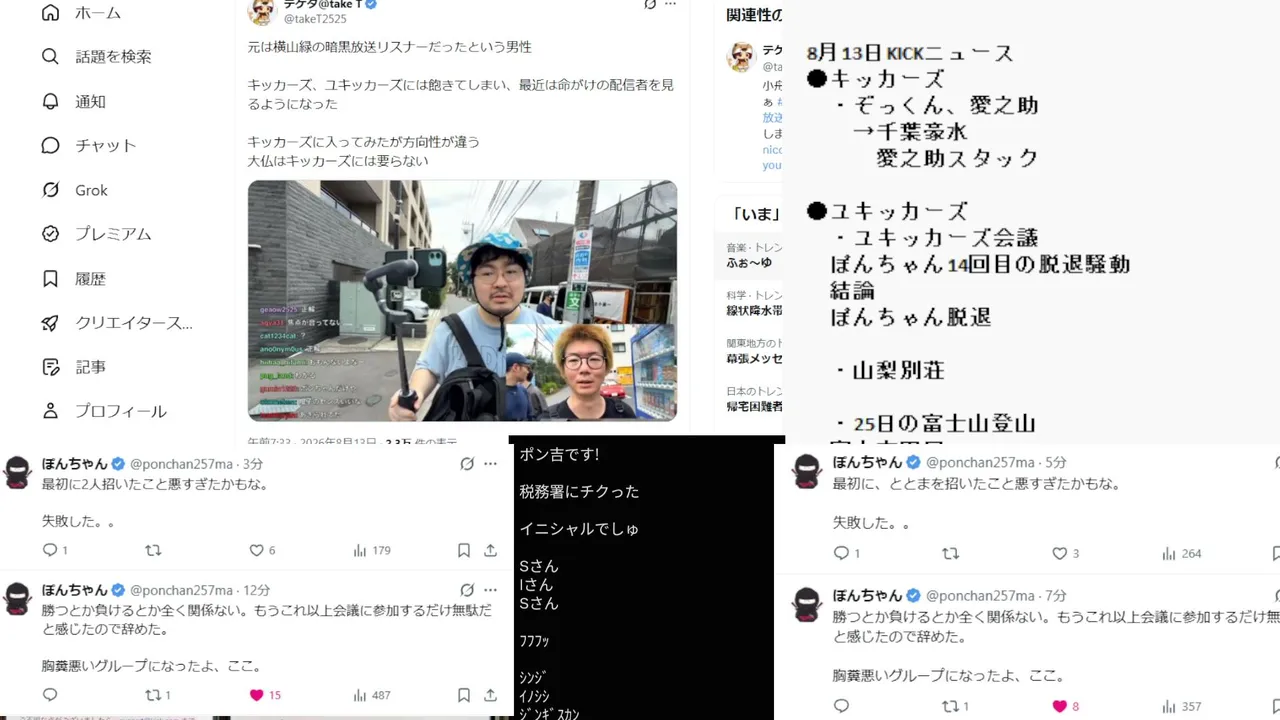The width and height of the screenshot is (1280, 720).
Task: Repost the 7分 ぽんちゃん post
Action: coord(951,706)
